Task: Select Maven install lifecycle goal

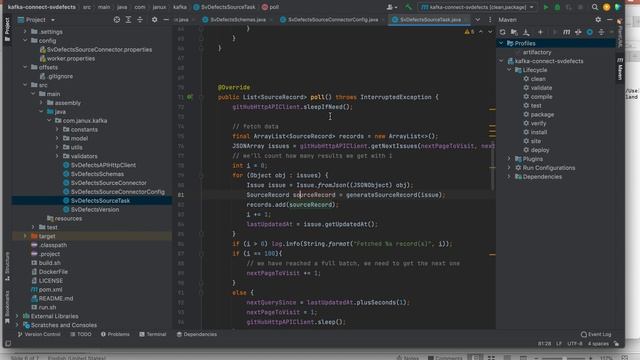Action: coord(539,132)
